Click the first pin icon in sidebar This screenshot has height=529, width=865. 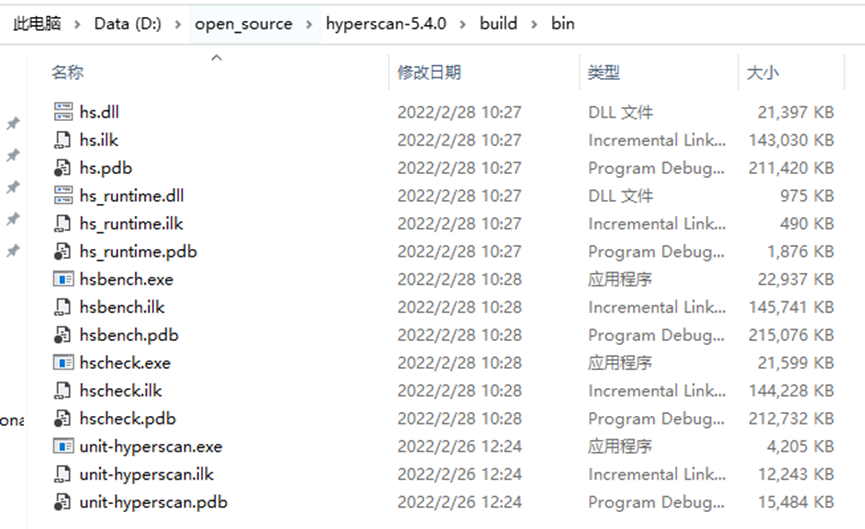coord(13,124)
